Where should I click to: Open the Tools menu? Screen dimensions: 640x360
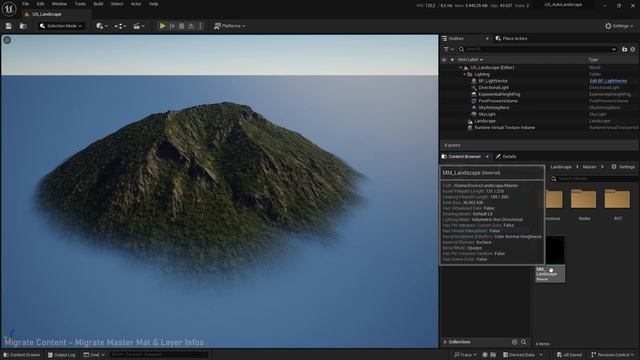[80, 4]
